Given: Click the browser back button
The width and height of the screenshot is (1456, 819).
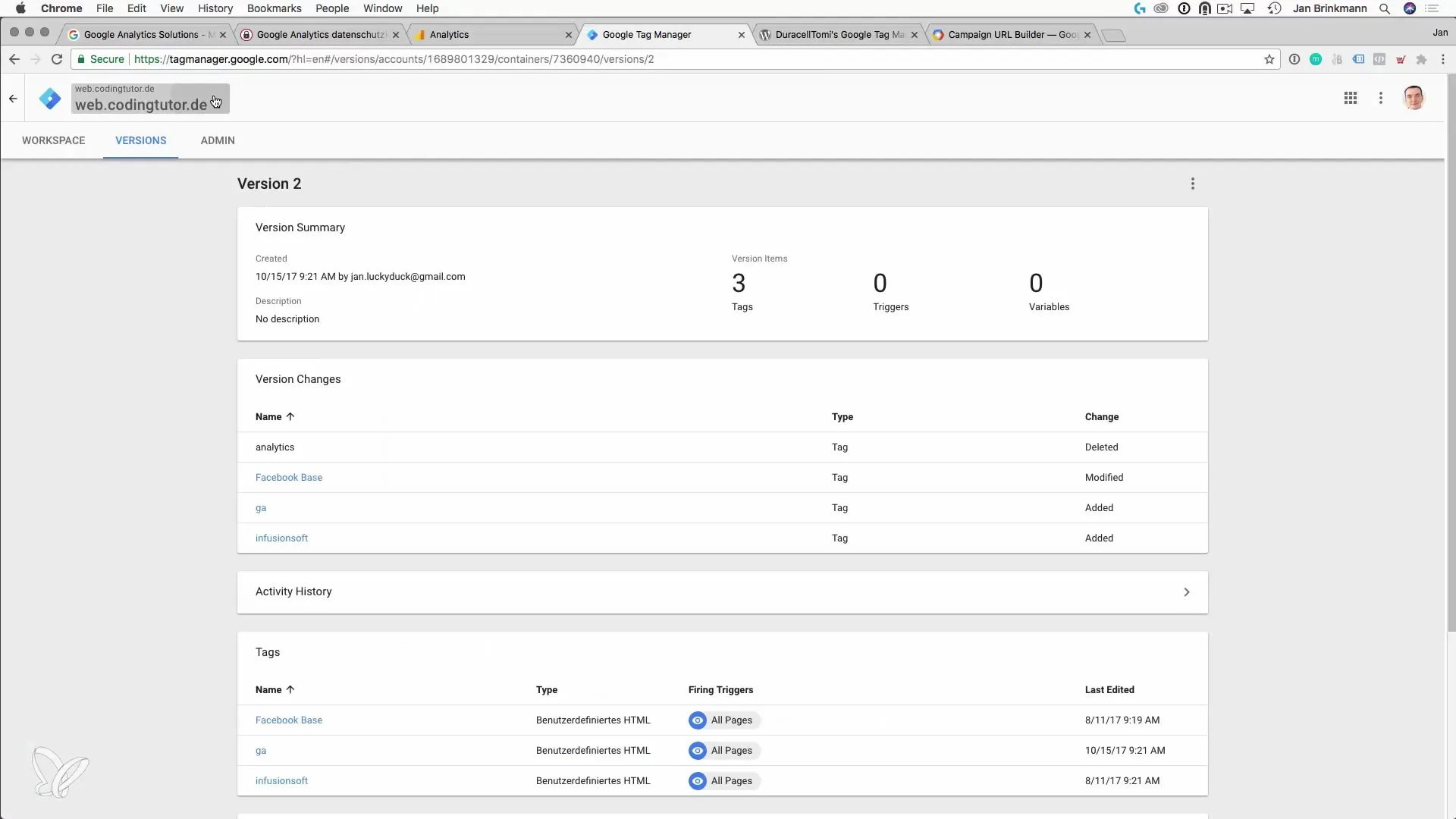Looking at the screenshot, I should pyautogui.click(x=14, y=59).
